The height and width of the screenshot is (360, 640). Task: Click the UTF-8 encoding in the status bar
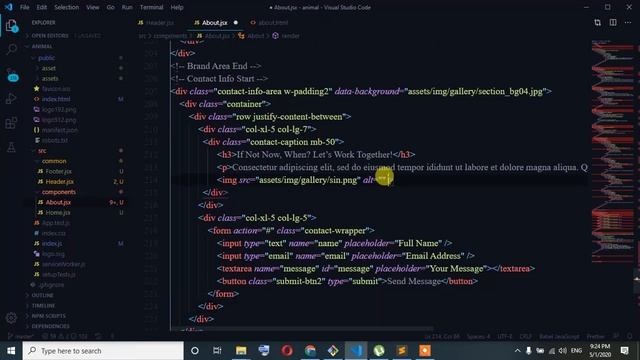tap(505, 336)
